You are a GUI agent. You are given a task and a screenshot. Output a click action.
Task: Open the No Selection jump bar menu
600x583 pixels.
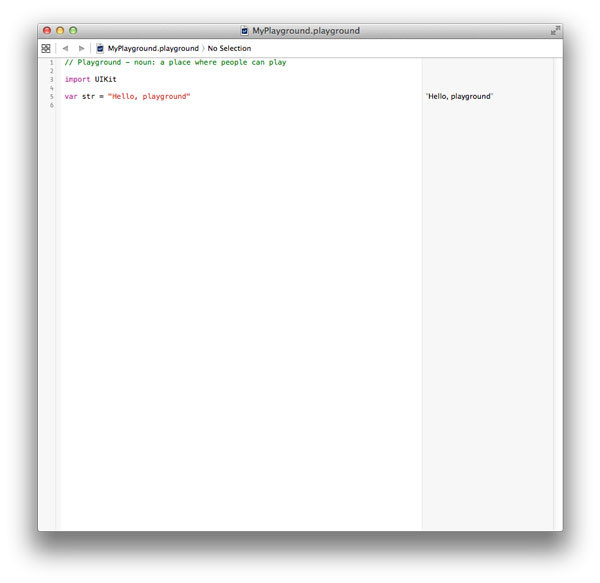(x=229, y=48)
